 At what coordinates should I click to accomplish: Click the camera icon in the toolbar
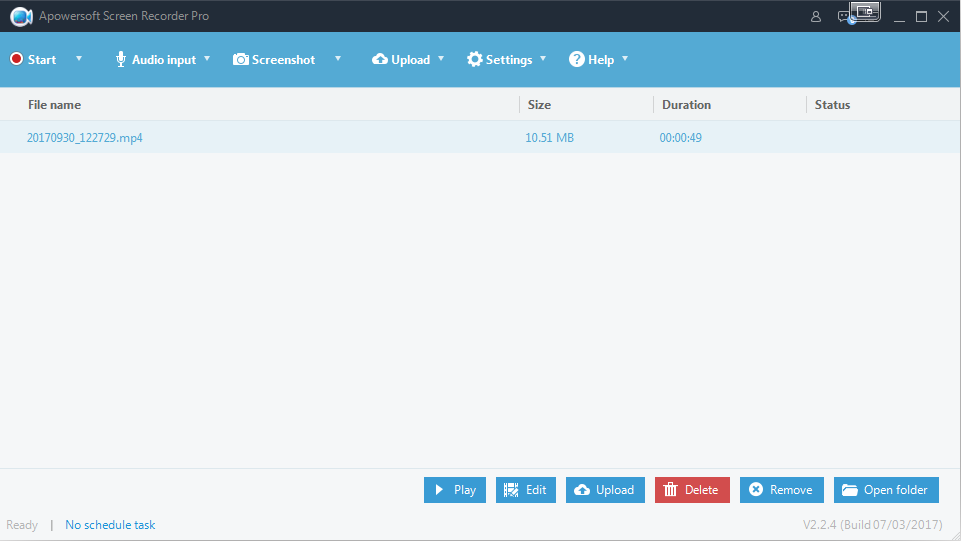(x=241, y=59)
